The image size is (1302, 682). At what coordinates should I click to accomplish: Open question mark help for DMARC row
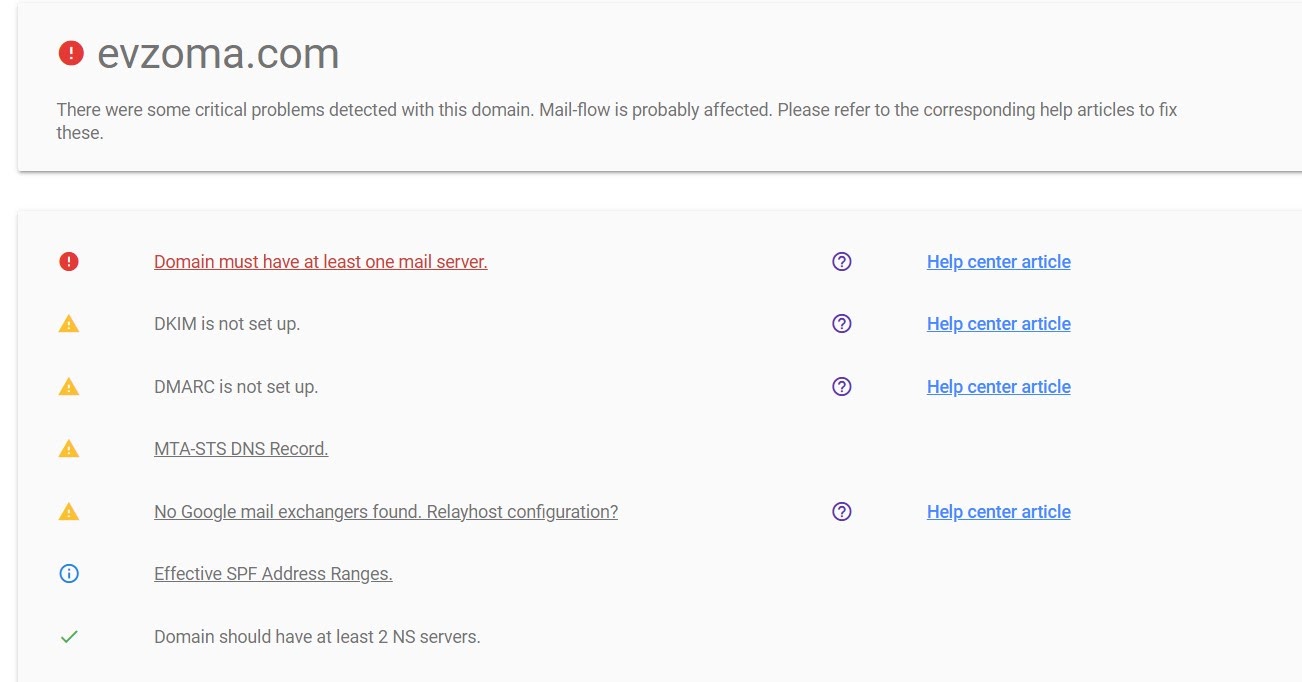842,387
